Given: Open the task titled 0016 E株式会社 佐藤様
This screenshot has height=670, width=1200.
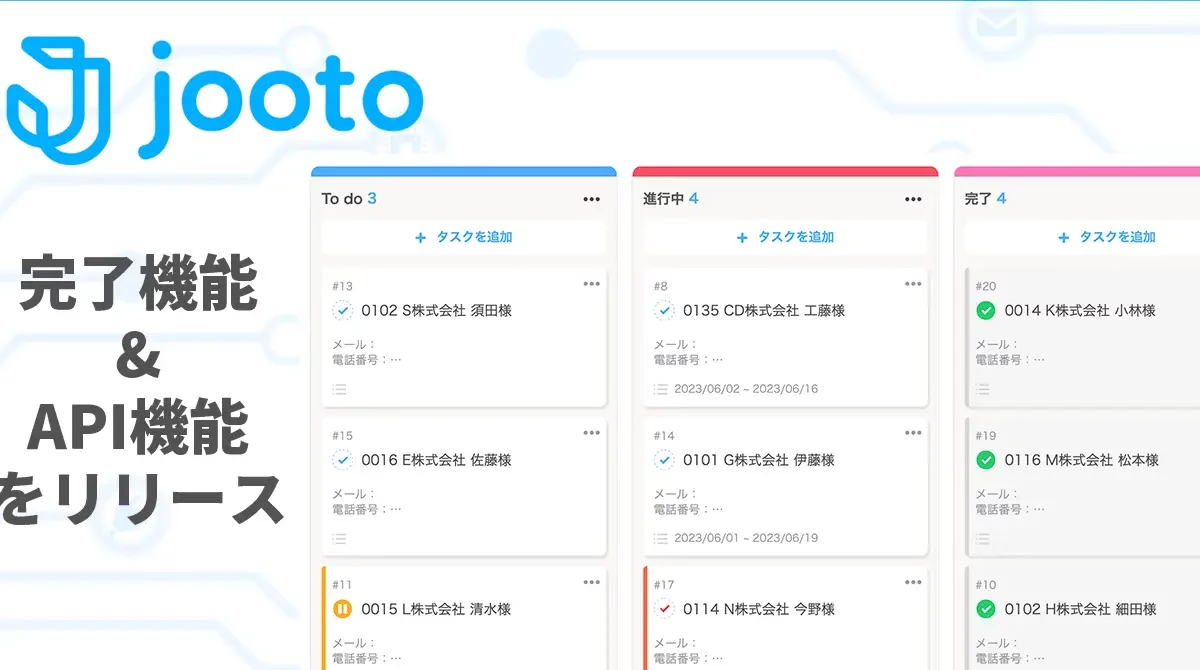Looking at the screenshot, I should [436, 460].
